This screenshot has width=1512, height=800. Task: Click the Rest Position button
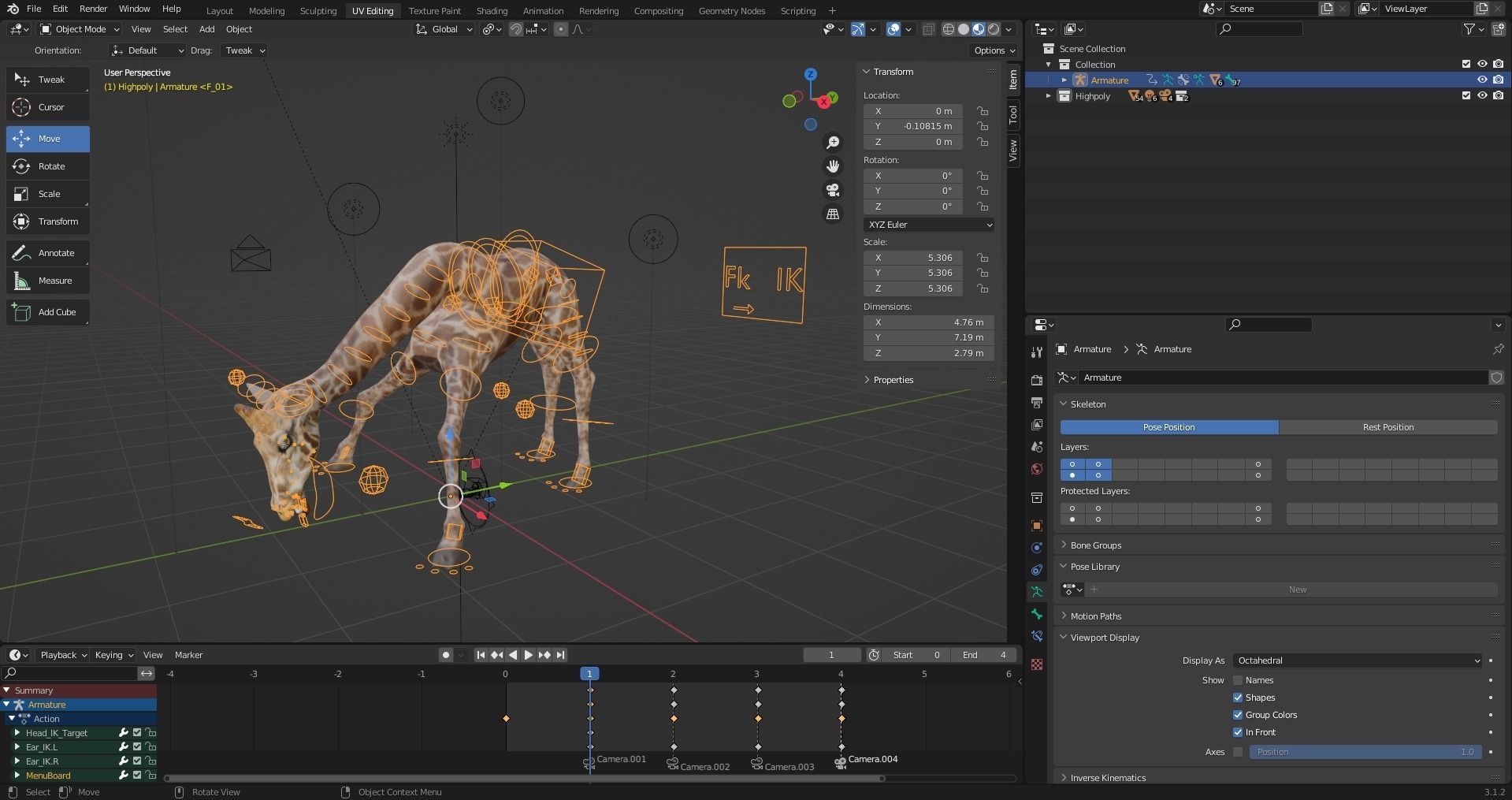click(x=1388, y=427)
